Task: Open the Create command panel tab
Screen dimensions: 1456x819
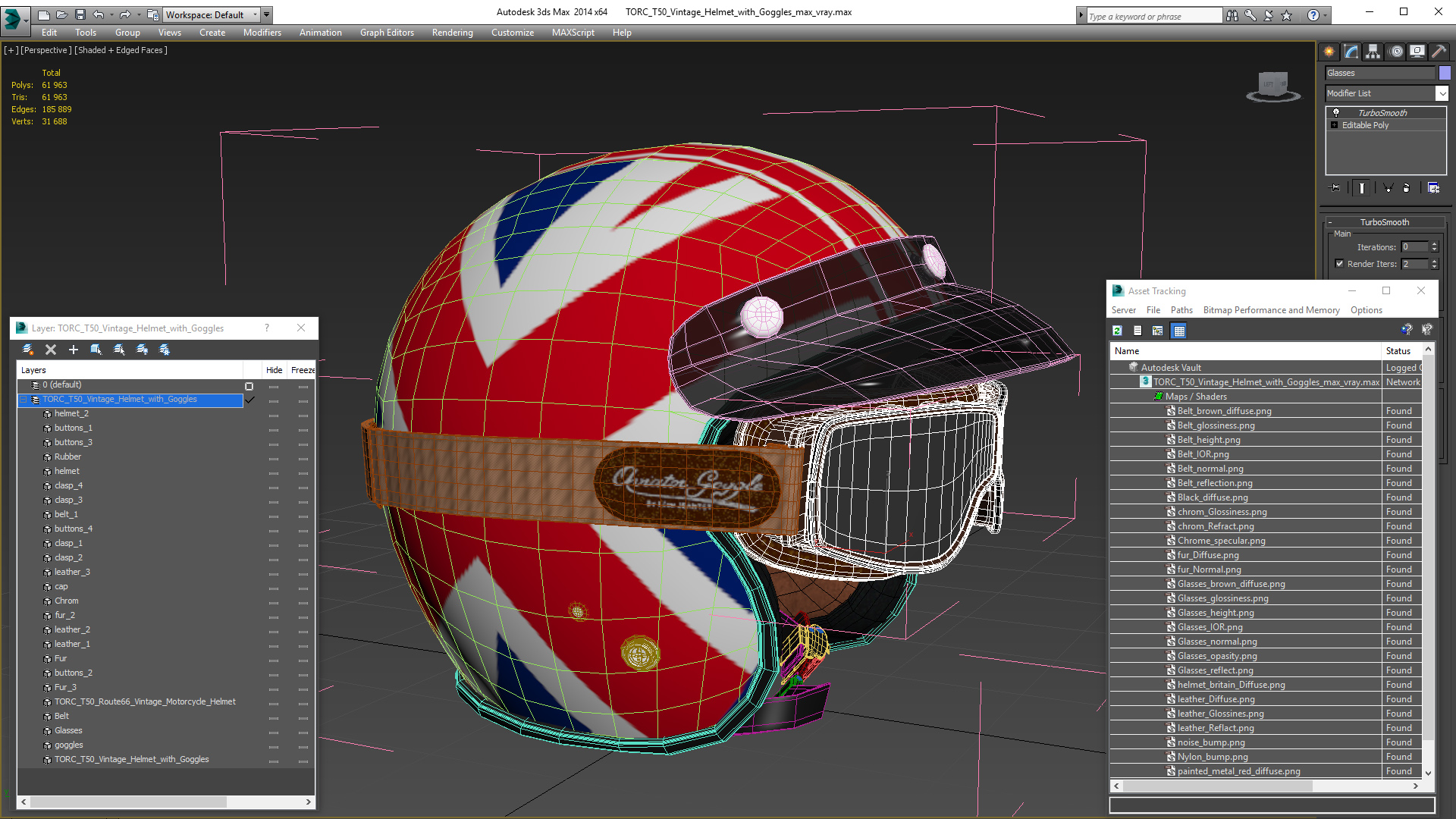Action: click(1329, 52)
